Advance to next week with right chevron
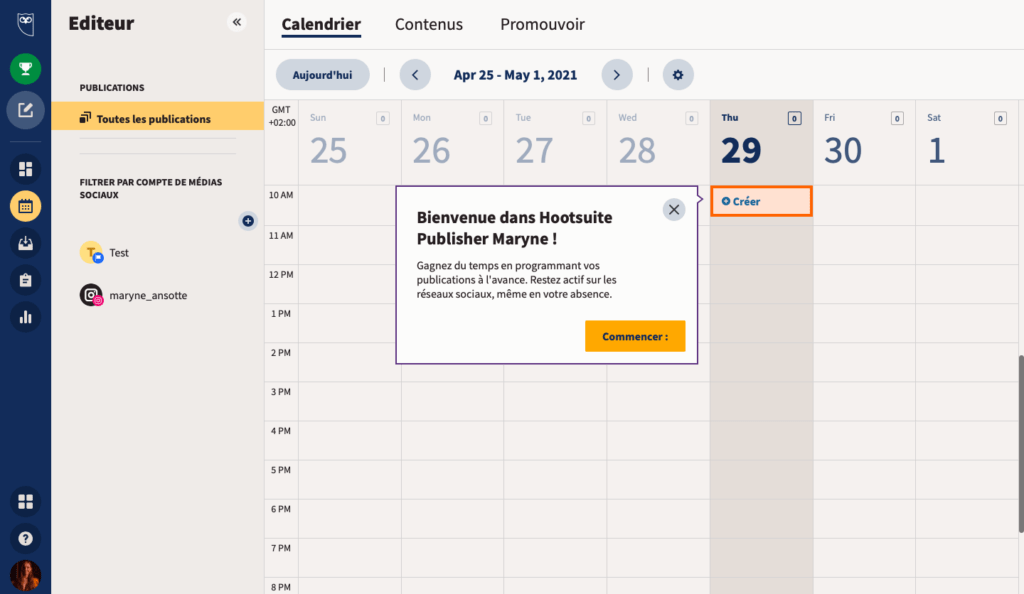The height and width of the screenshot is (594, 1024). click(617, 74)
